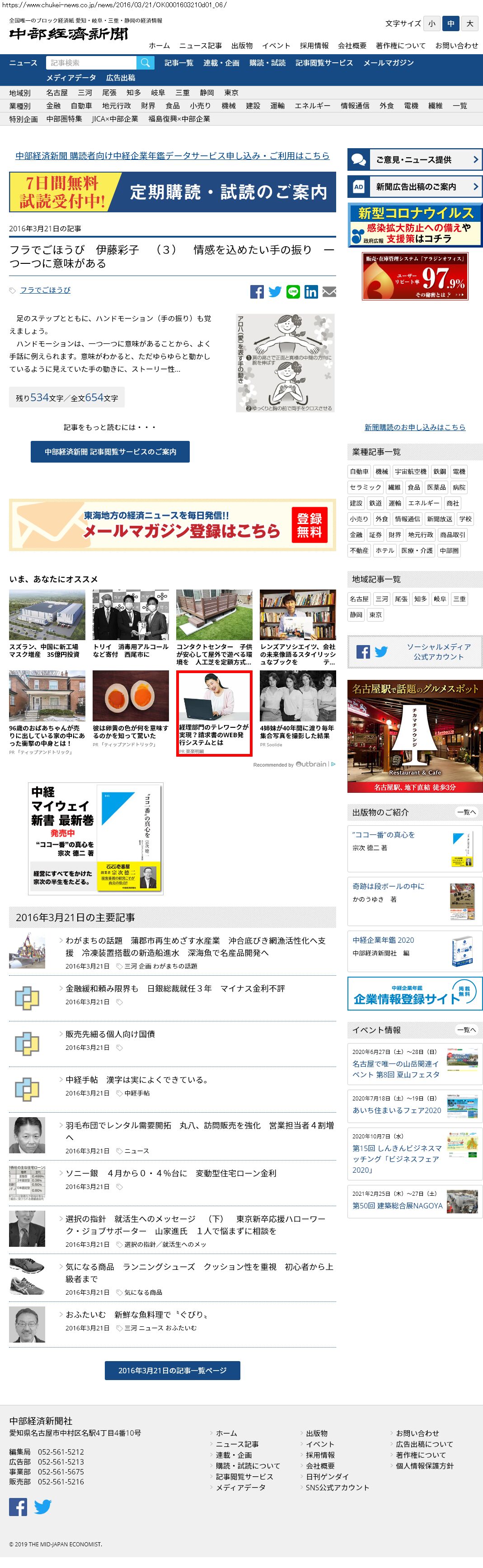Click speech bubble icon for ご意見・ニュース提供
This screenshot has width=483, height=1568.
point(359,159)
